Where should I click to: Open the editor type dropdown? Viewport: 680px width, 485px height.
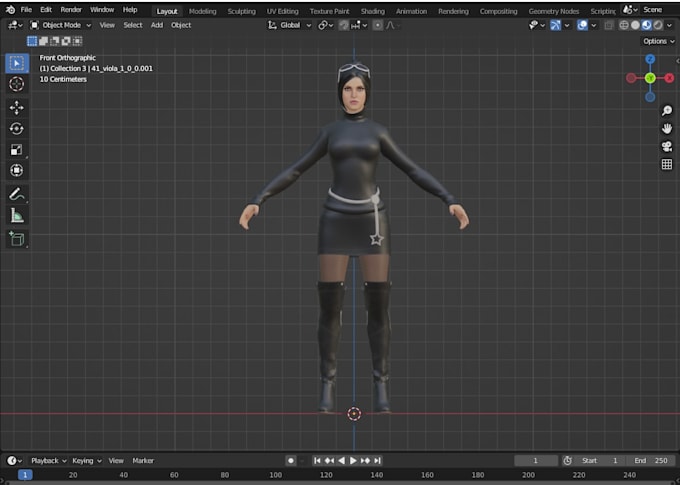pos(15,25)
